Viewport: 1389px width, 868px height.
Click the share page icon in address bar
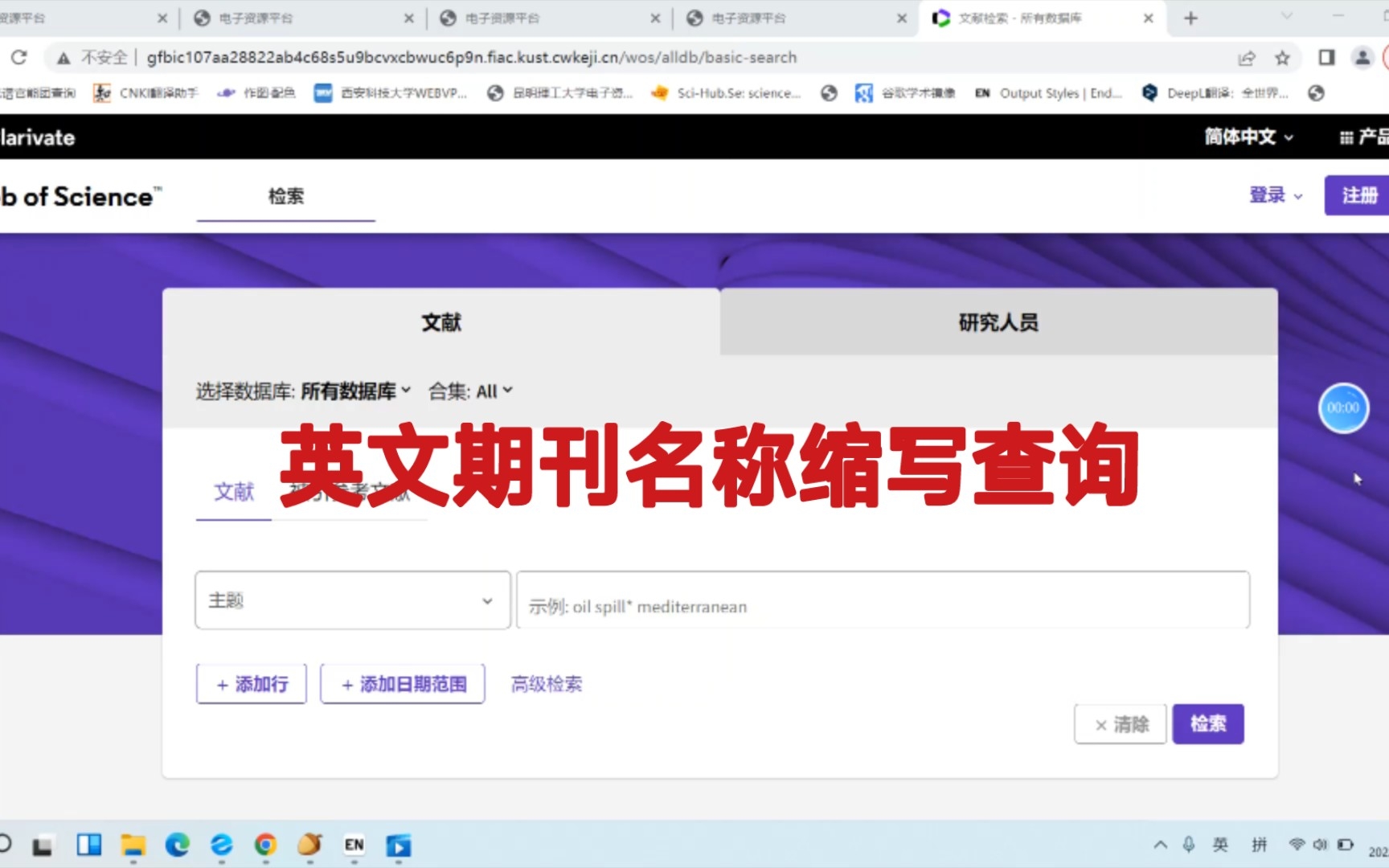[x=1246, y=58]
